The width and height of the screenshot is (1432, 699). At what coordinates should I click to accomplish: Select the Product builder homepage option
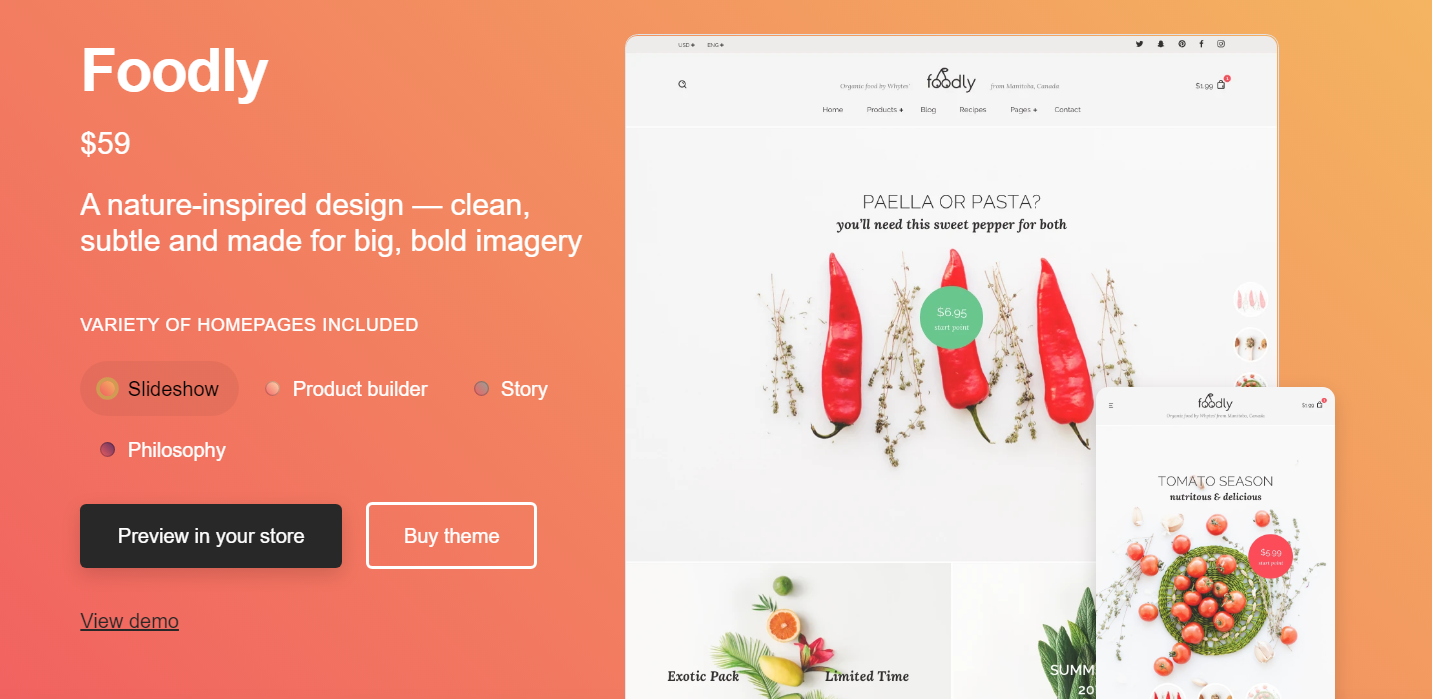pyautogui.click(x=346, y=389)
